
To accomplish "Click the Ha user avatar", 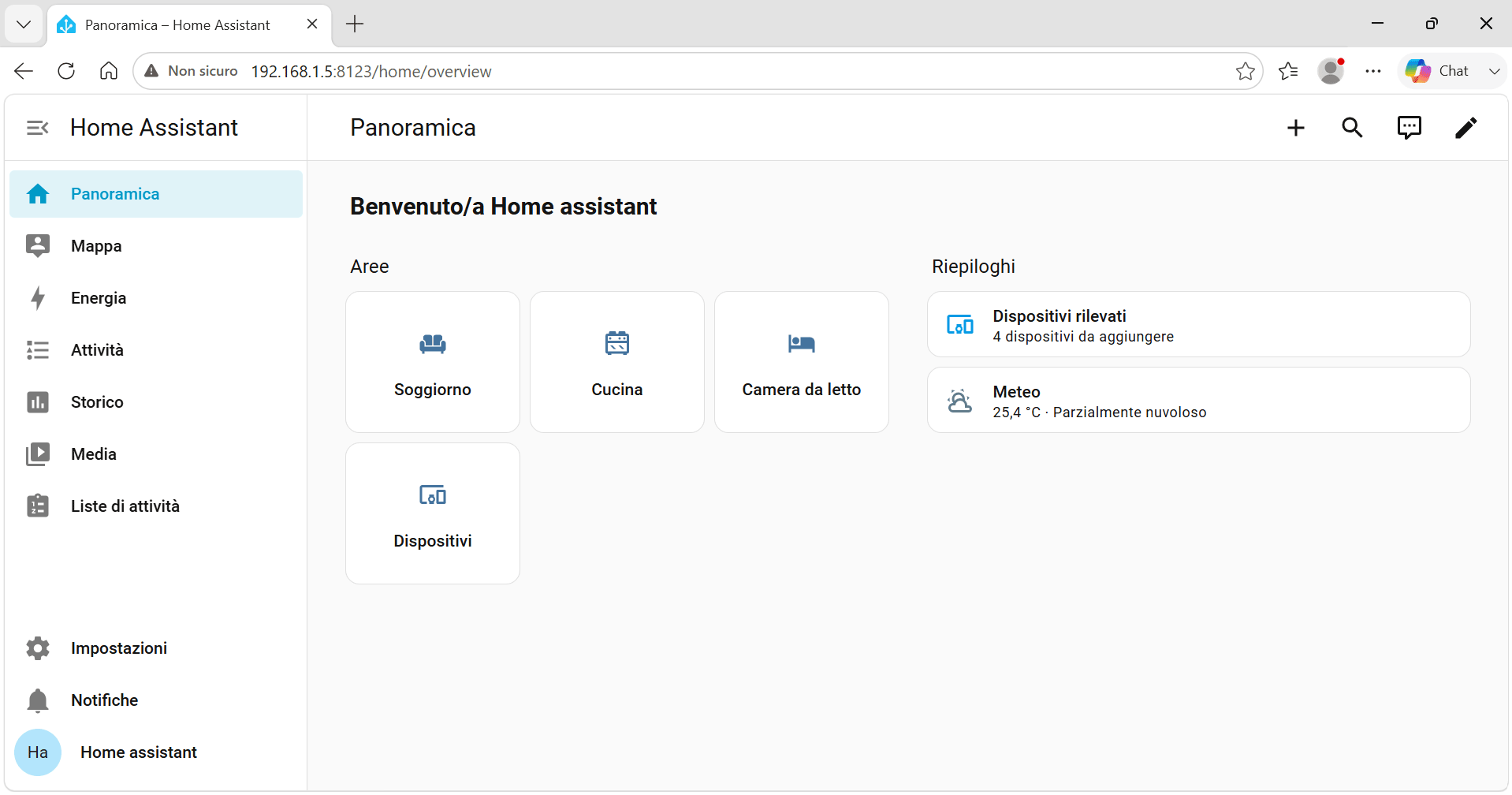I will tap(38, 752).
